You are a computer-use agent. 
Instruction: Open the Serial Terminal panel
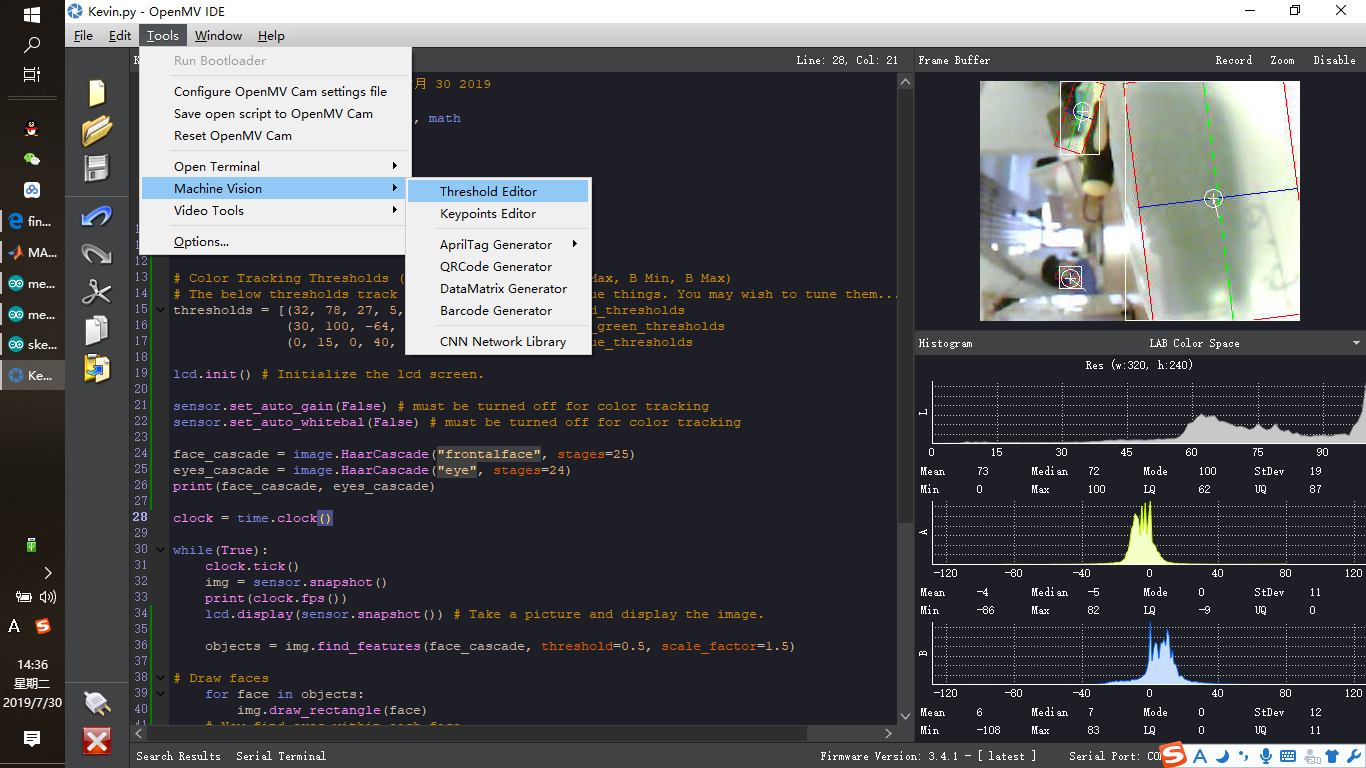281,756
